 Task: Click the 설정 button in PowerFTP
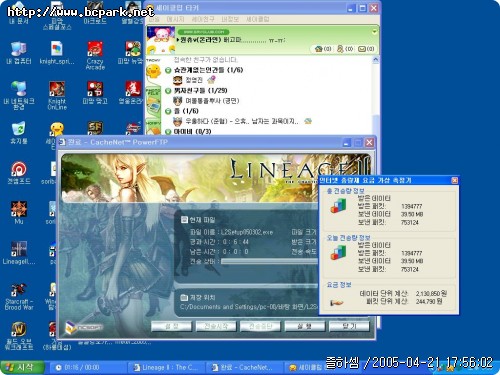[x=172, y=326]
